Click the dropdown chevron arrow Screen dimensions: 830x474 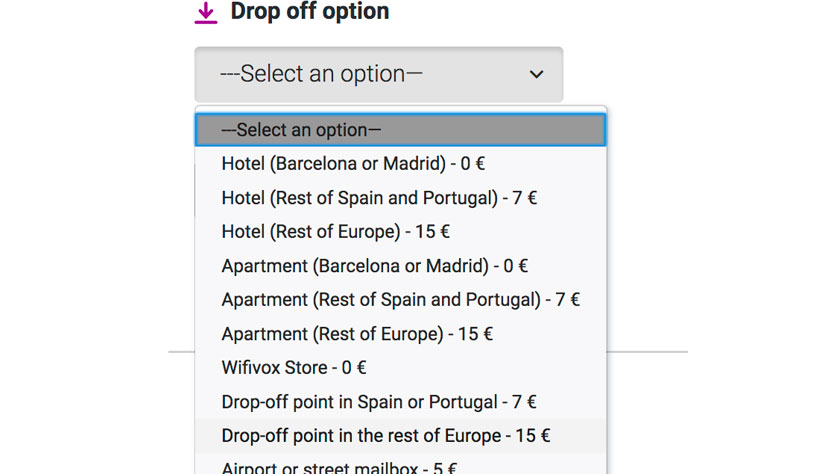(536, 75)
